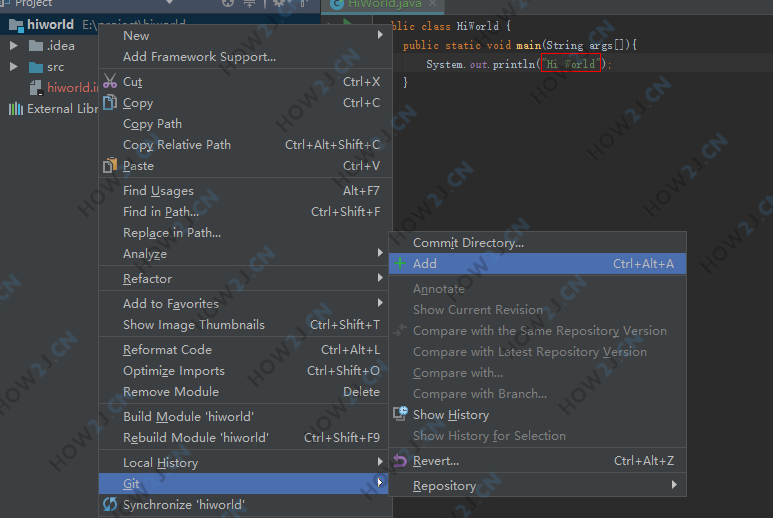Switch to the HiWorld.java editor tab
773x518 pixels.
pyautogui.click(x=385, y=4)
